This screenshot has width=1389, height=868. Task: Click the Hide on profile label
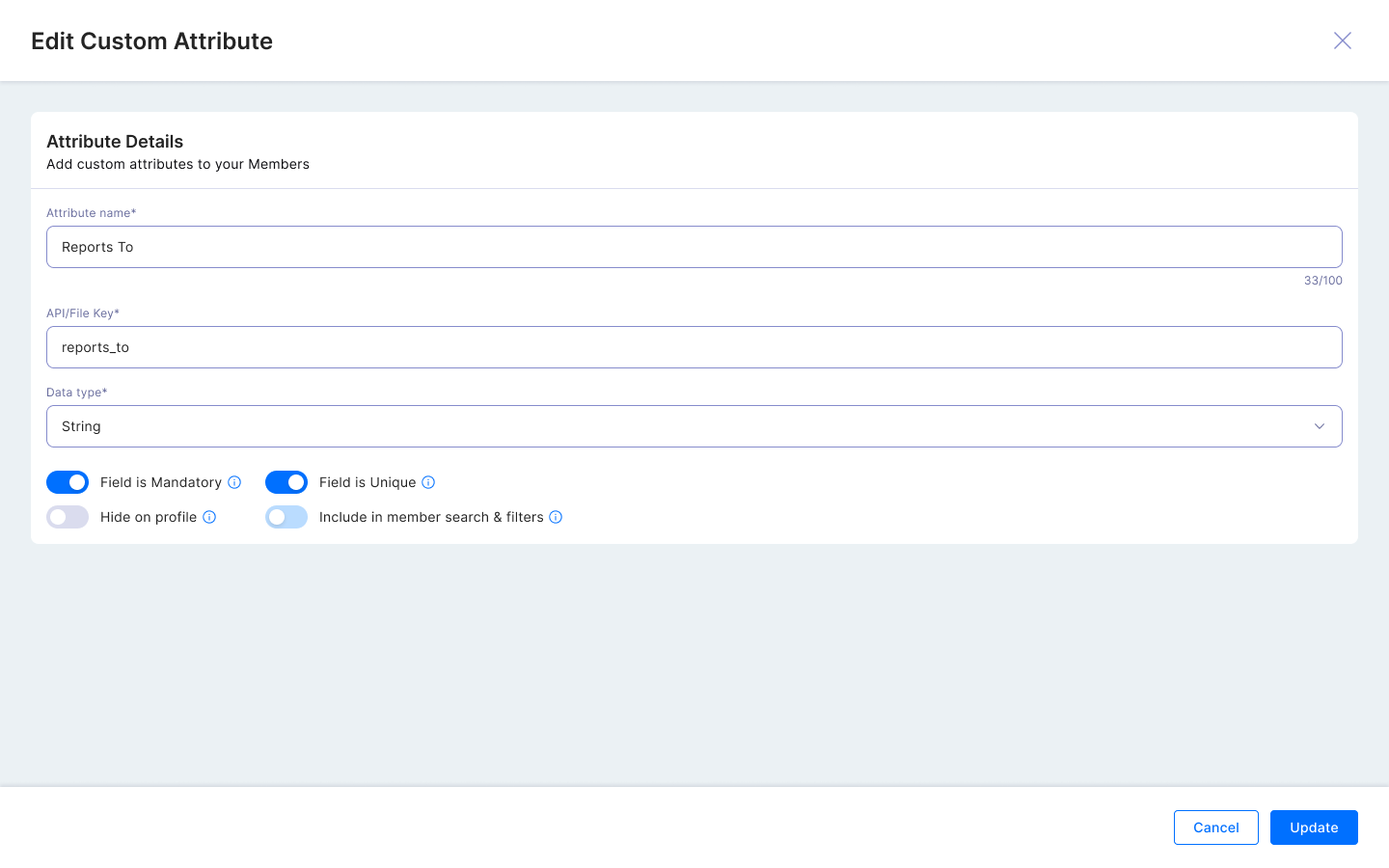(149, 517)
